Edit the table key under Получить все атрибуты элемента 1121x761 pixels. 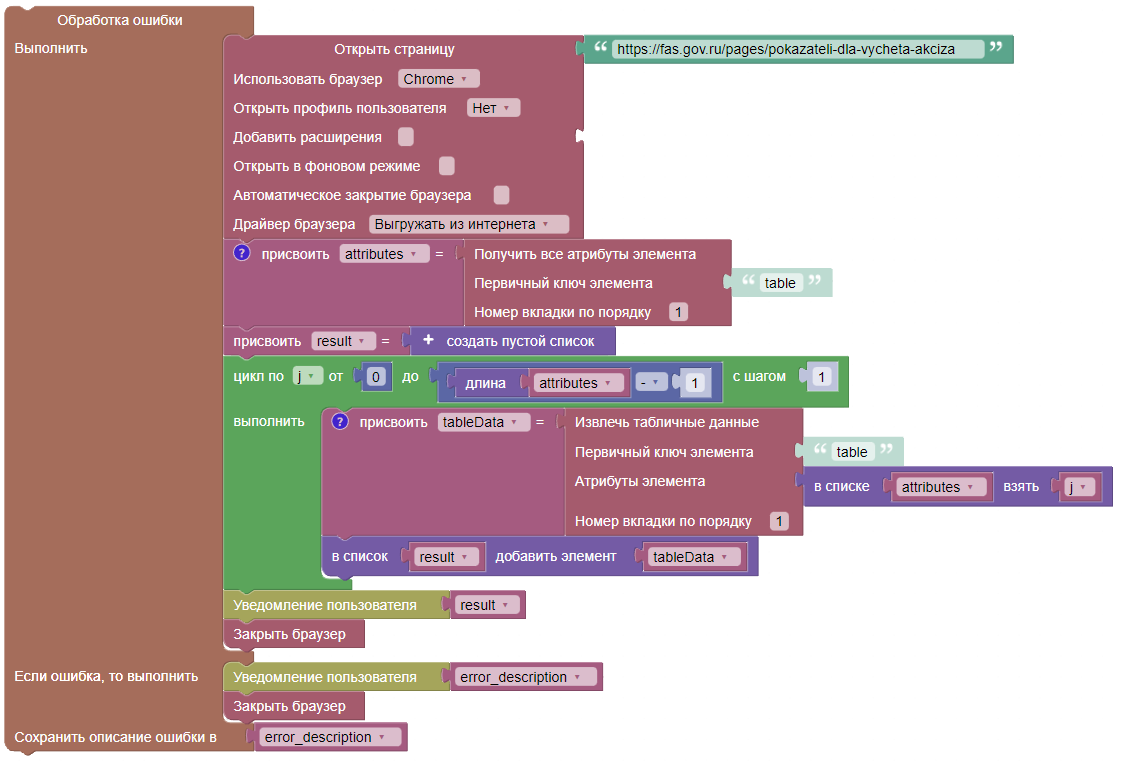pos(779,283)
